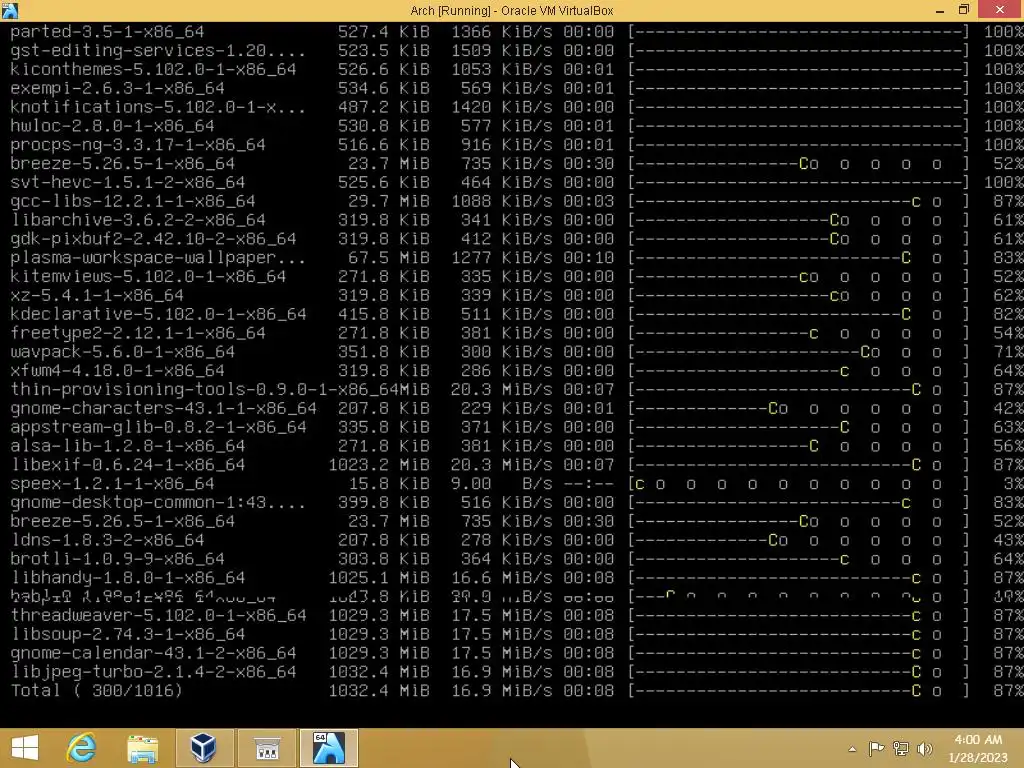Screen dimensions: 1024x768
Task: Click appstream-glib-0.8.2-1-x86_64 text
Action: [x=158, y=427]
